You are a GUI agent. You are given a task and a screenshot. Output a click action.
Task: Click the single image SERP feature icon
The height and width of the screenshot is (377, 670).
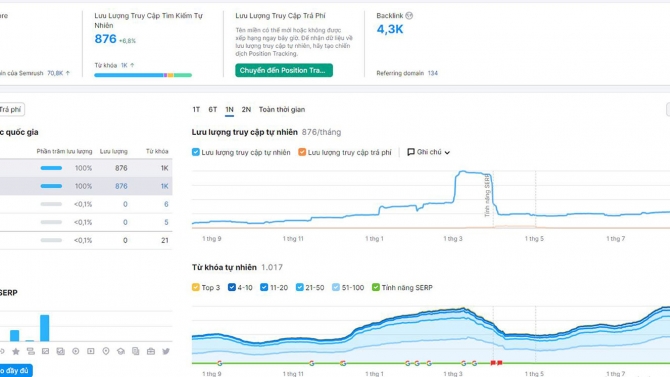pos(45,351)
